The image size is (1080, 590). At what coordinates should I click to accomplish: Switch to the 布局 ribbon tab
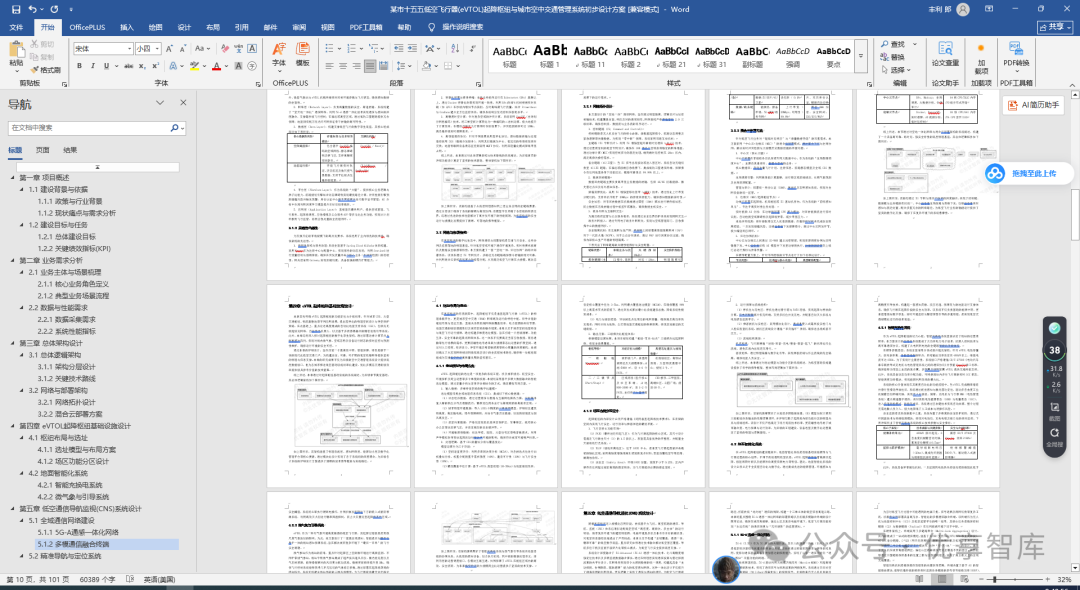(213, 28)
